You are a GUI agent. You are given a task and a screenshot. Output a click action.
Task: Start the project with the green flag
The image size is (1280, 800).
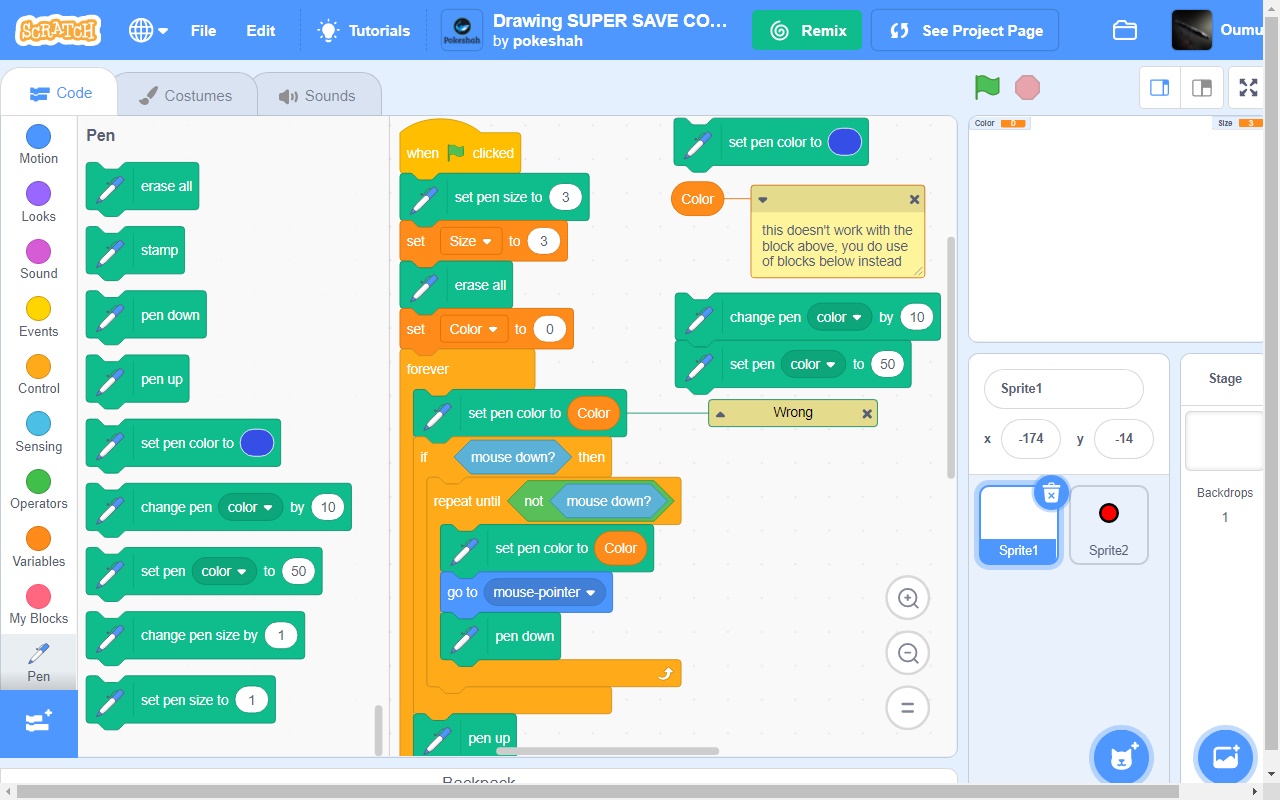click(986, 88)
